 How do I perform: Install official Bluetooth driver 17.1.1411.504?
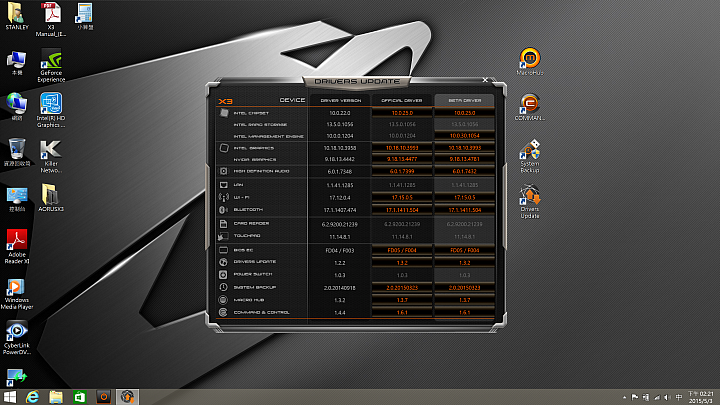402,210
